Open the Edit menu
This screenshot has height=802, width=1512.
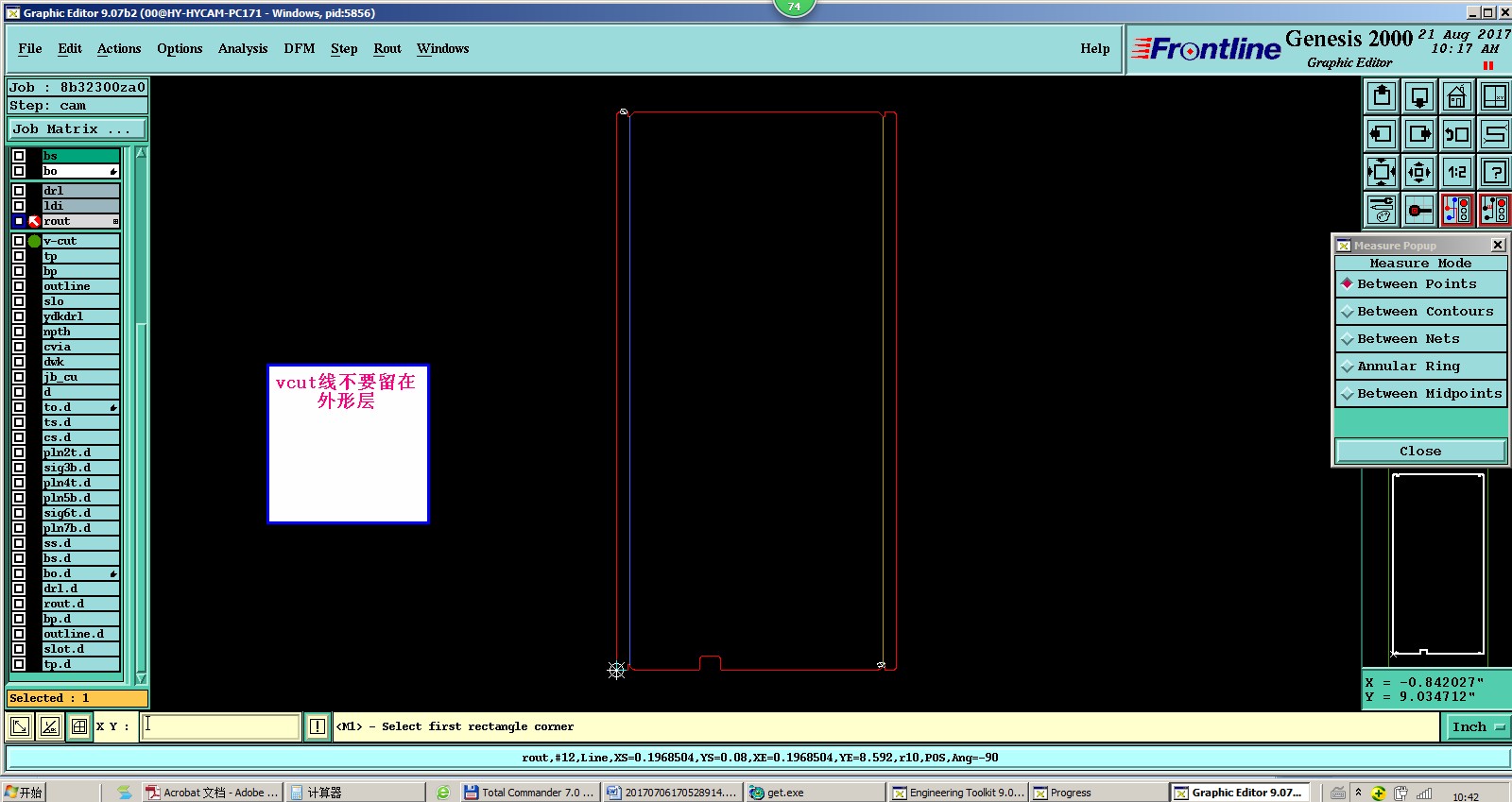click(x=70, y=49)
